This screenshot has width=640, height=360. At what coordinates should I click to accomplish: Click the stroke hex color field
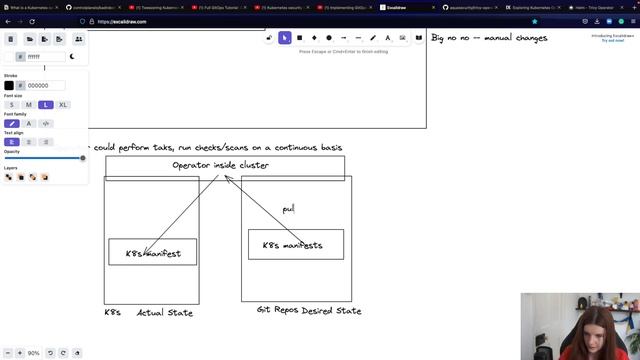pos(45,85)
